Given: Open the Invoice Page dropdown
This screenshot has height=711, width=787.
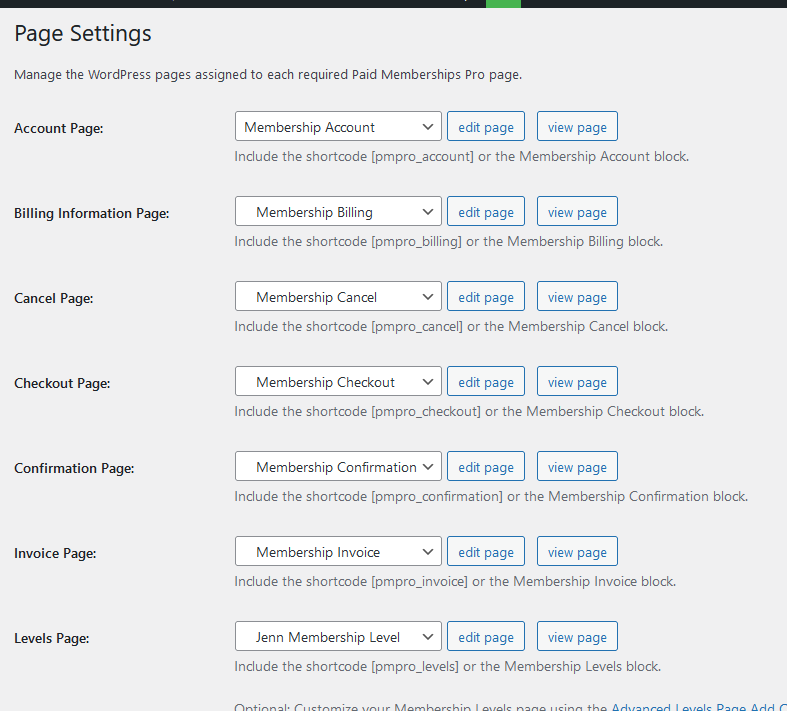Looking at the screenshot, I should click(338, 551).
